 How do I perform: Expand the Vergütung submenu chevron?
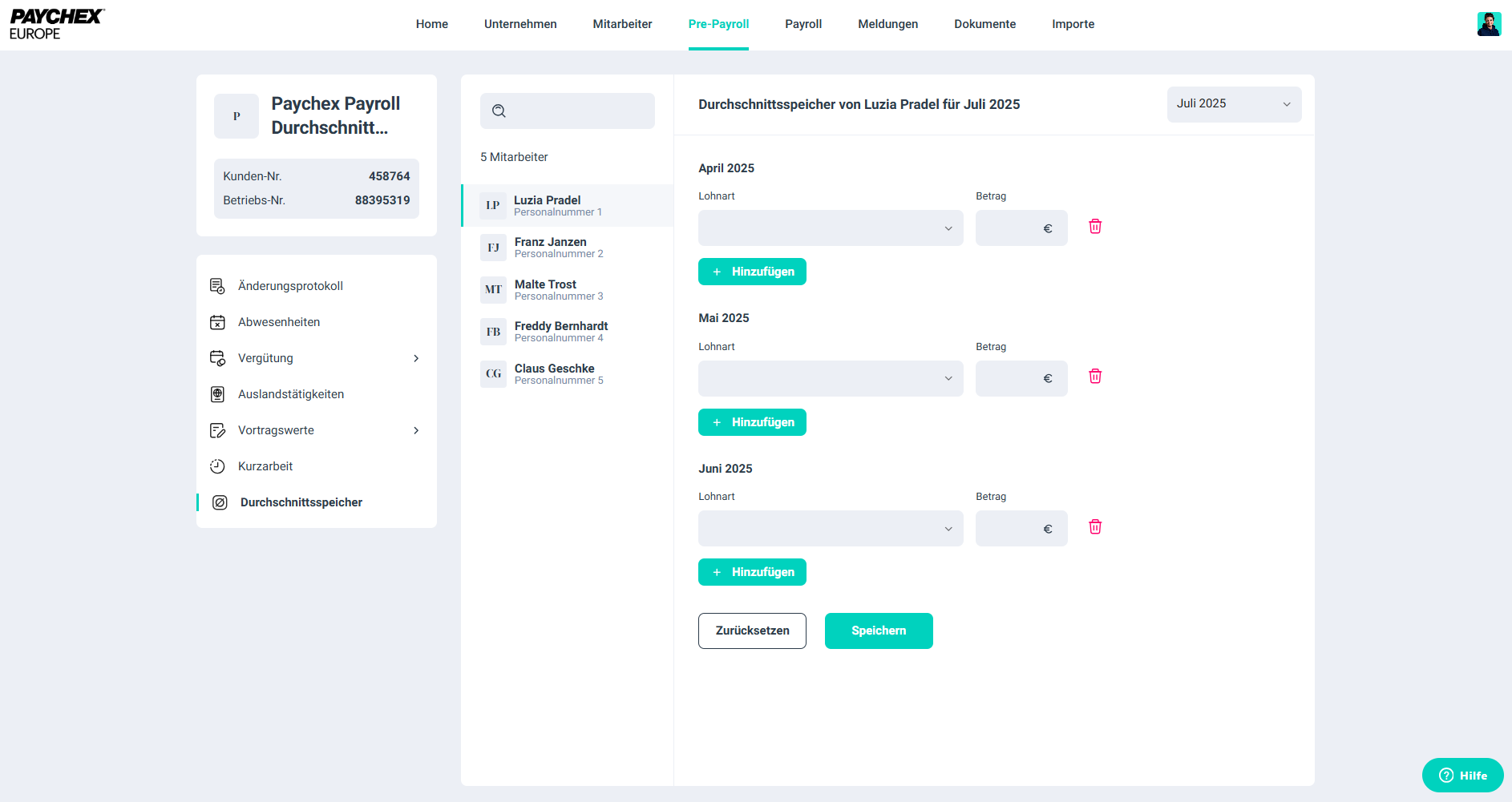pos(416,358)
